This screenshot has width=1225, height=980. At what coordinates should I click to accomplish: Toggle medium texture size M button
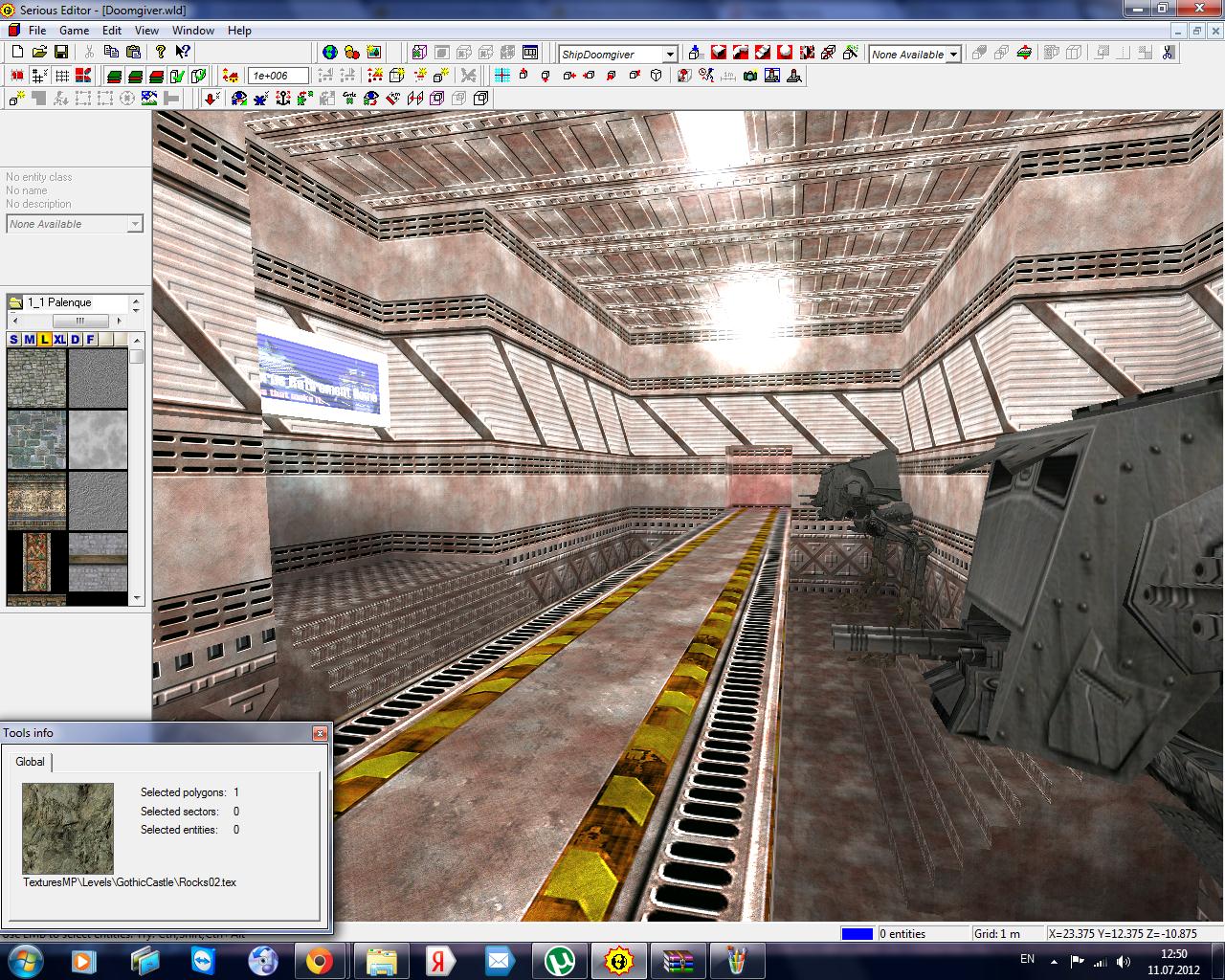30,339
